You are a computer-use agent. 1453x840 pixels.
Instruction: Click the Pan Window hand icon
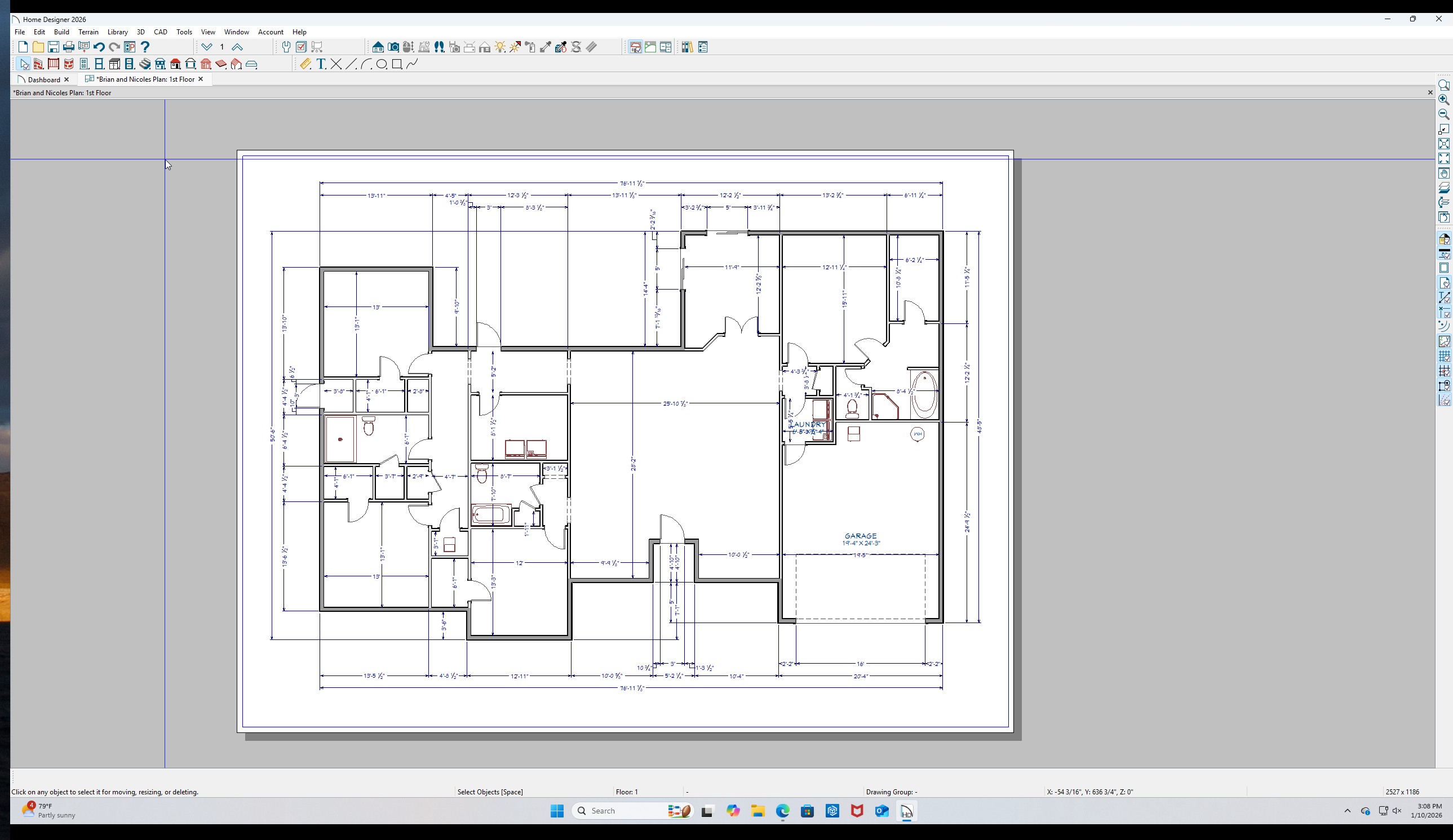(1444, 174)
